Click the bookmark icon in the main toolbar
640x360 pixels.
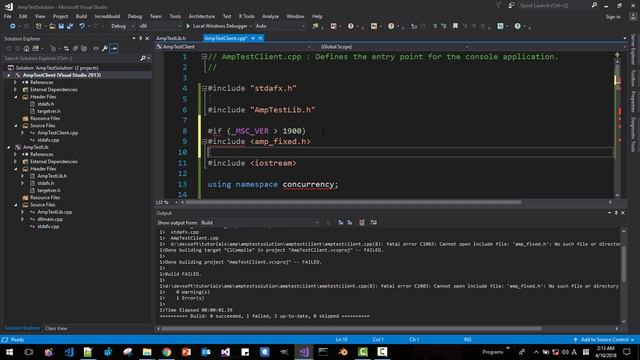point(455,26)
